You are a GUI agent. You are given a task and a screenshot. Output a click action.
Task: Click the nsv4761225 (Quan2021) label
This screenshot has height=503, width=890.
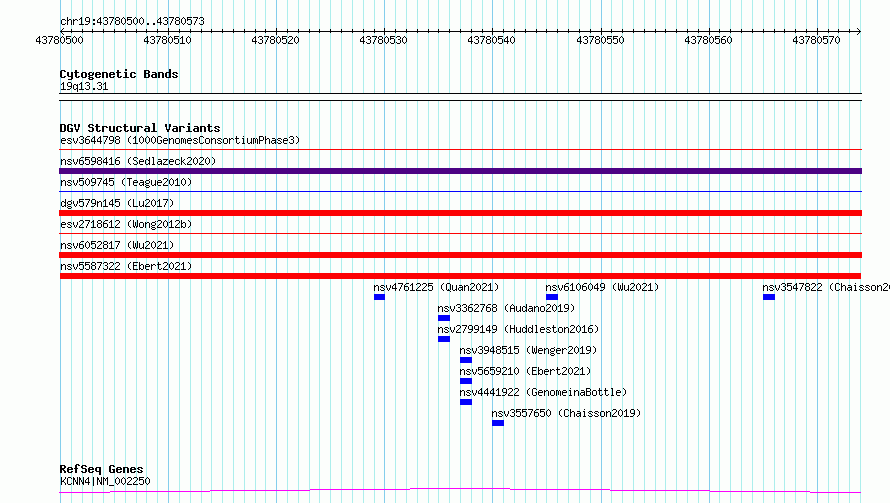(436, 287)
